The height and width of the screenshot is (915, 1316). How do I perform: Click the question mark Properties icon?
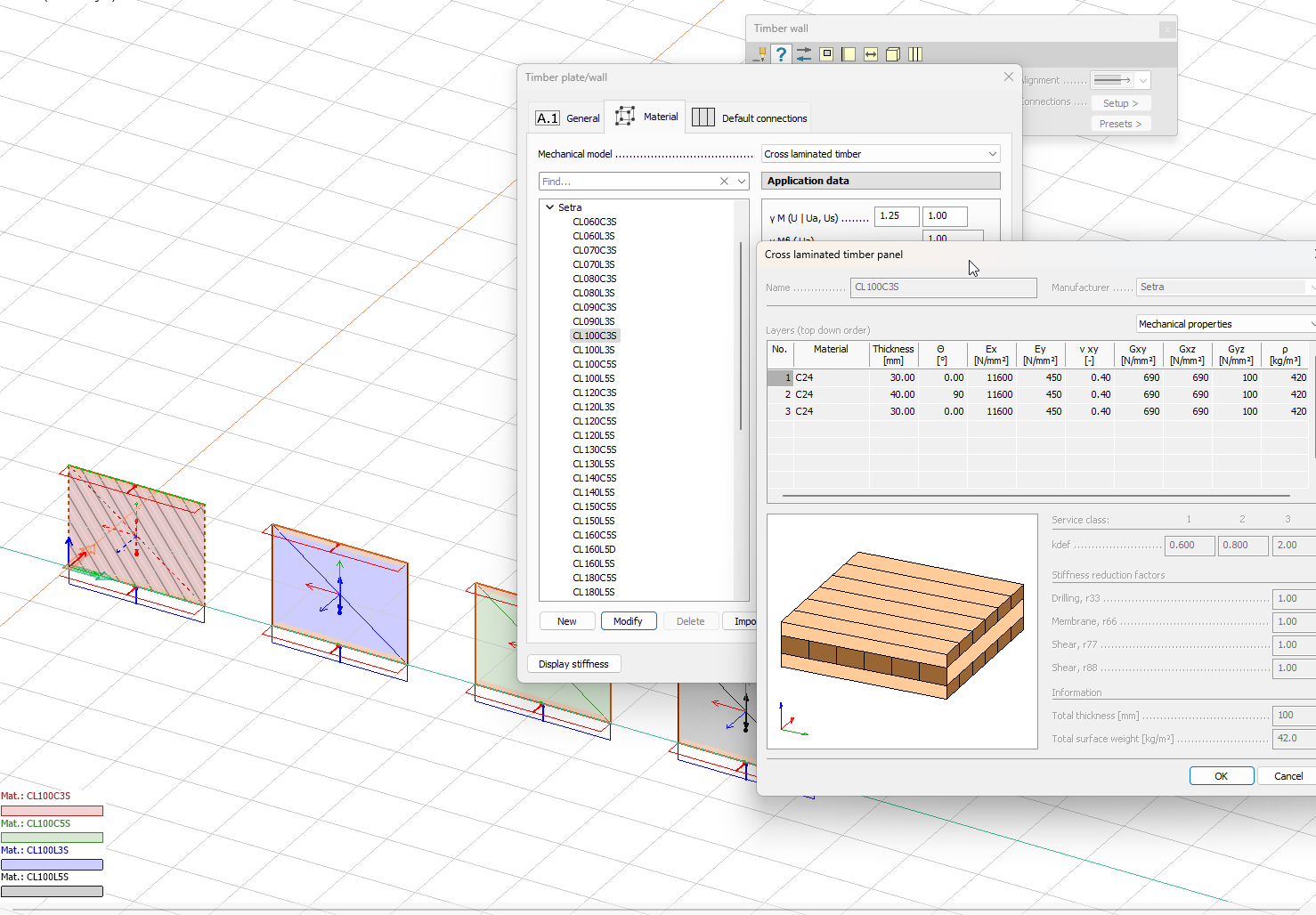[x=781, y=54]
